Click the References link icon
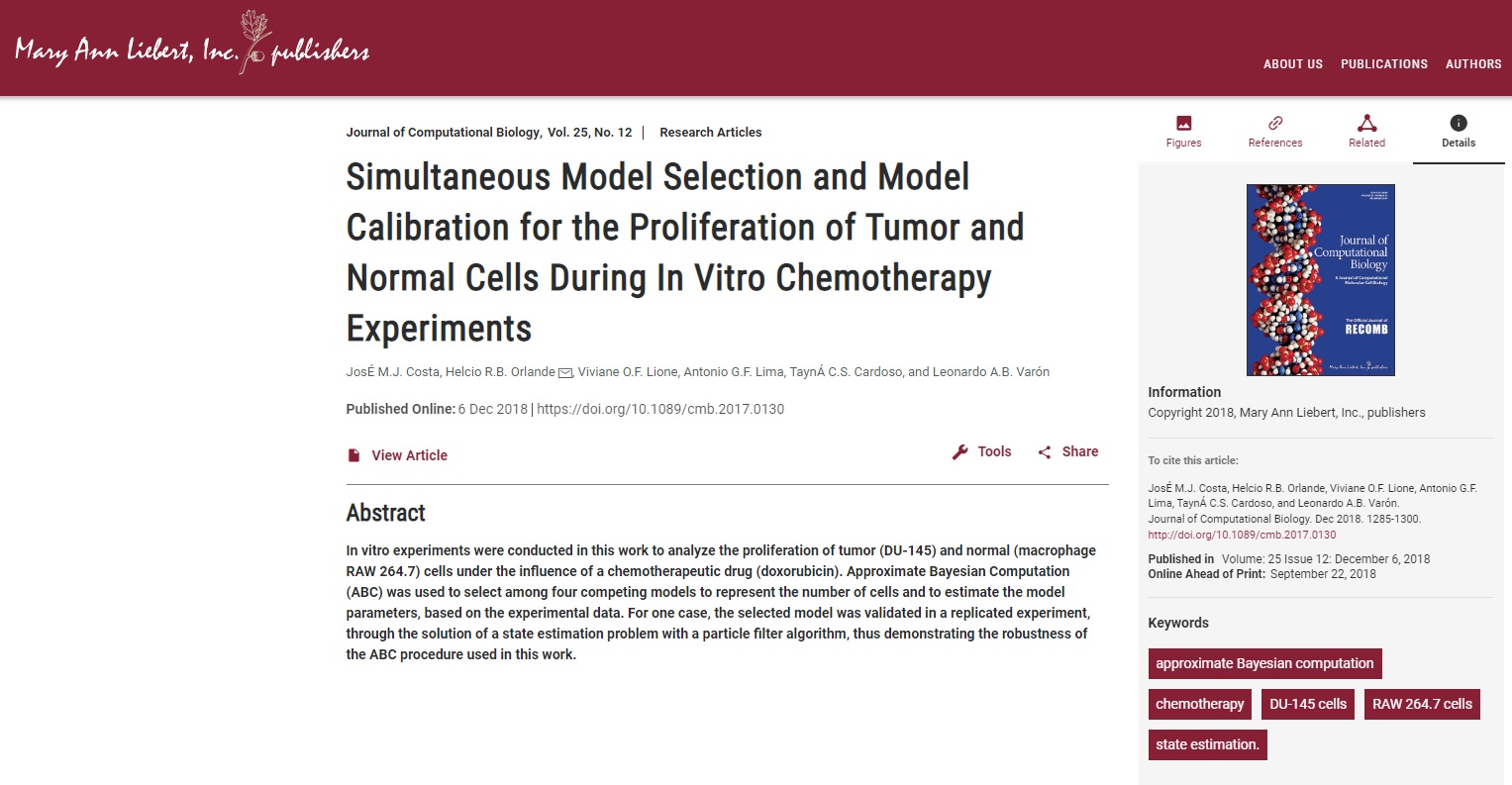This screenshot has height=785, width=1512. (1275, 124)
